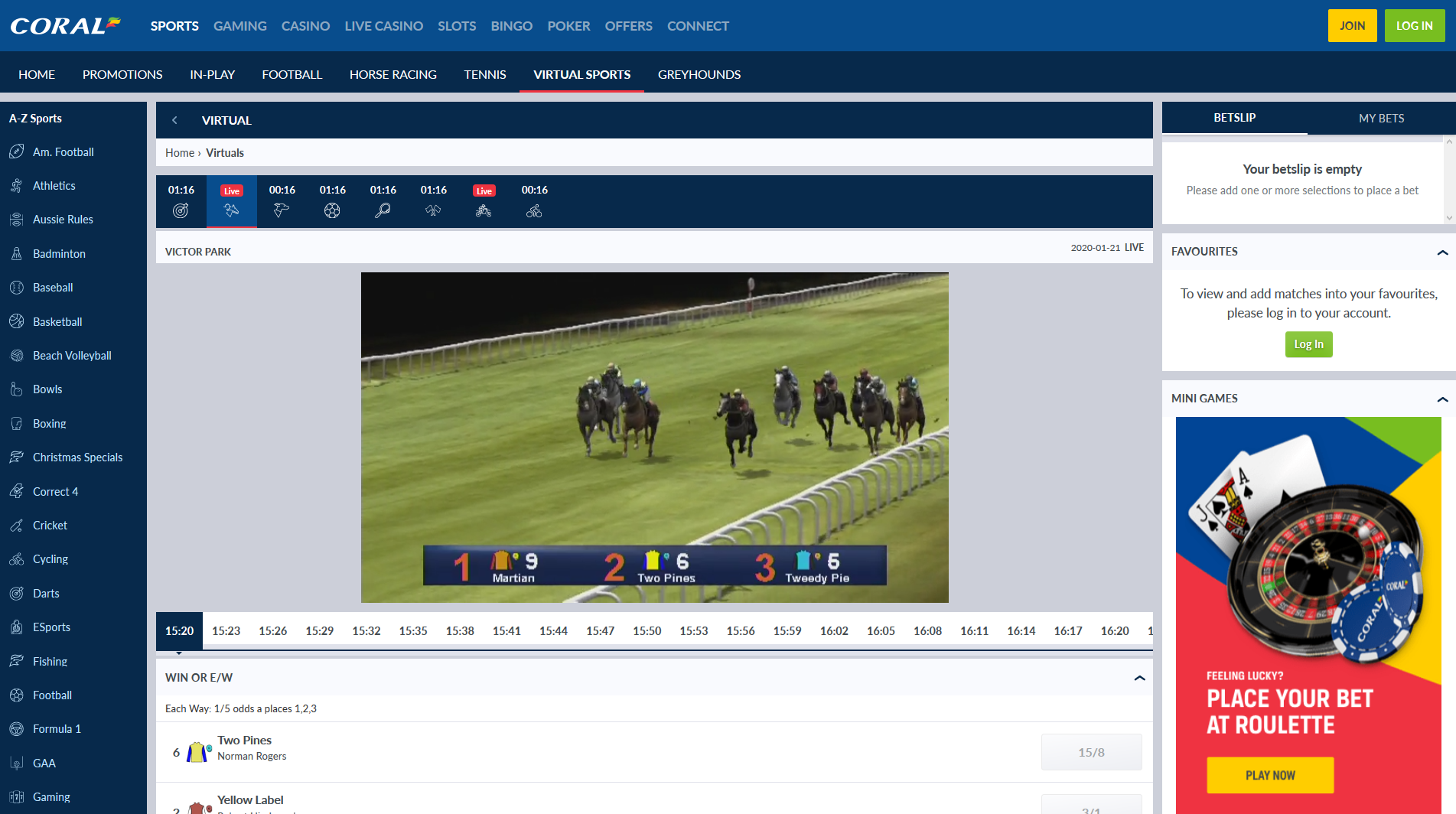Bet on Two Pines at 15/8

tap(1091, 752)
